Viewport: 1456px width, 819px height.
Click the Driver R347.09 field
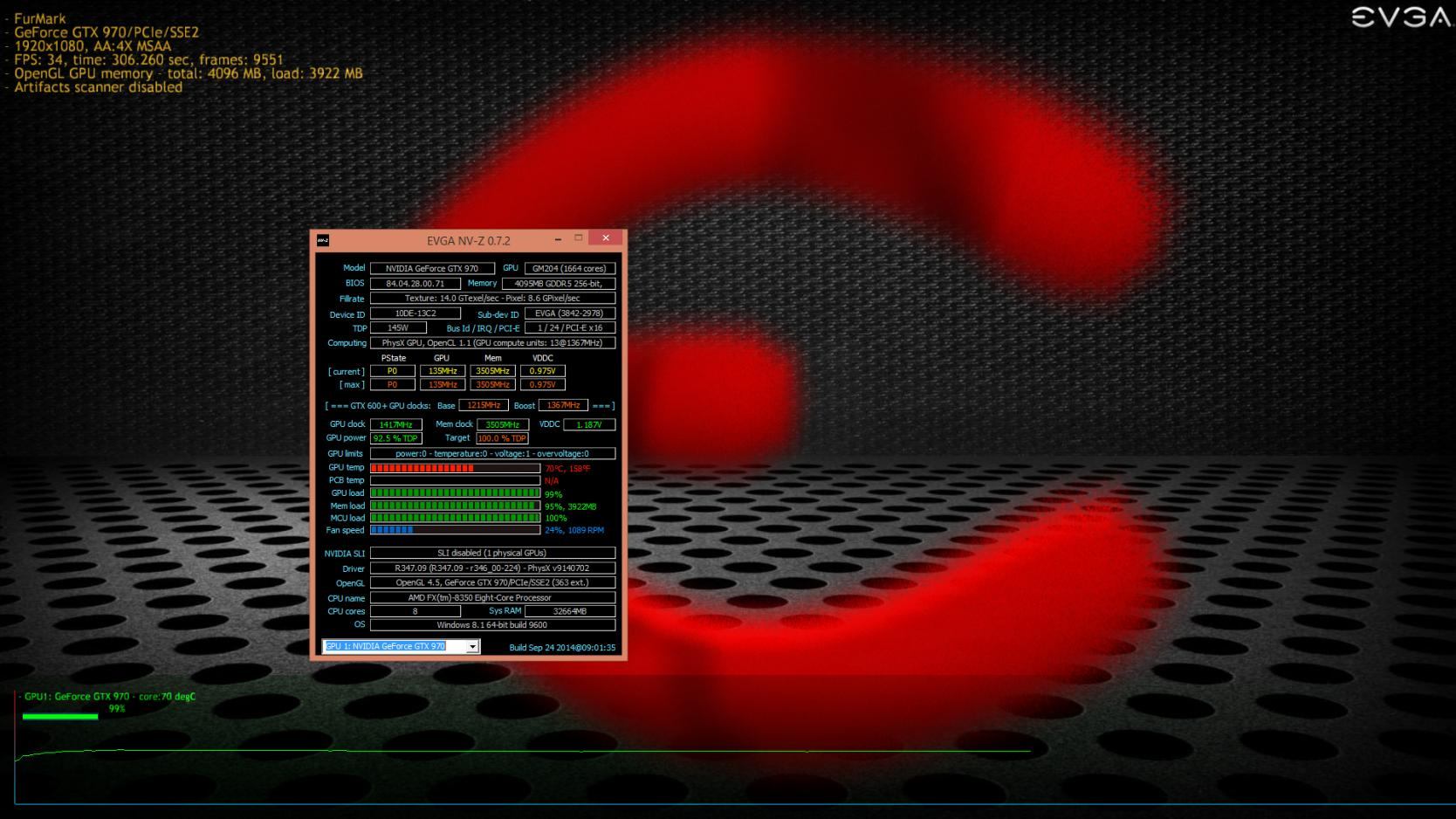(x=492, y=568)
